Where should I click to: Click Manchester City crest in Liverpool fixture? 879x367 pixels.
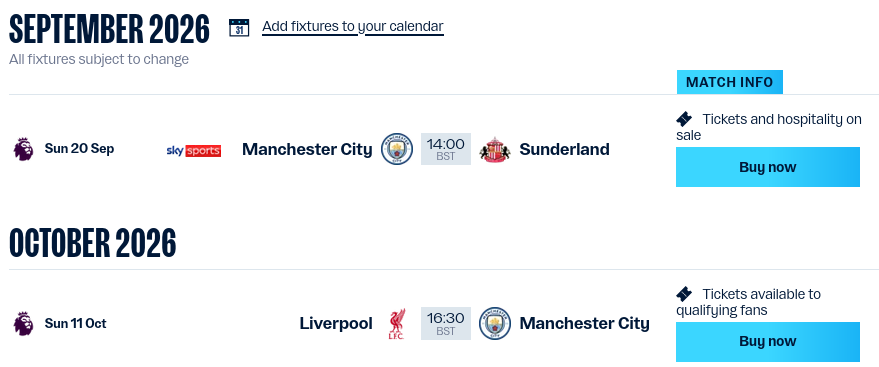(495, 323)
